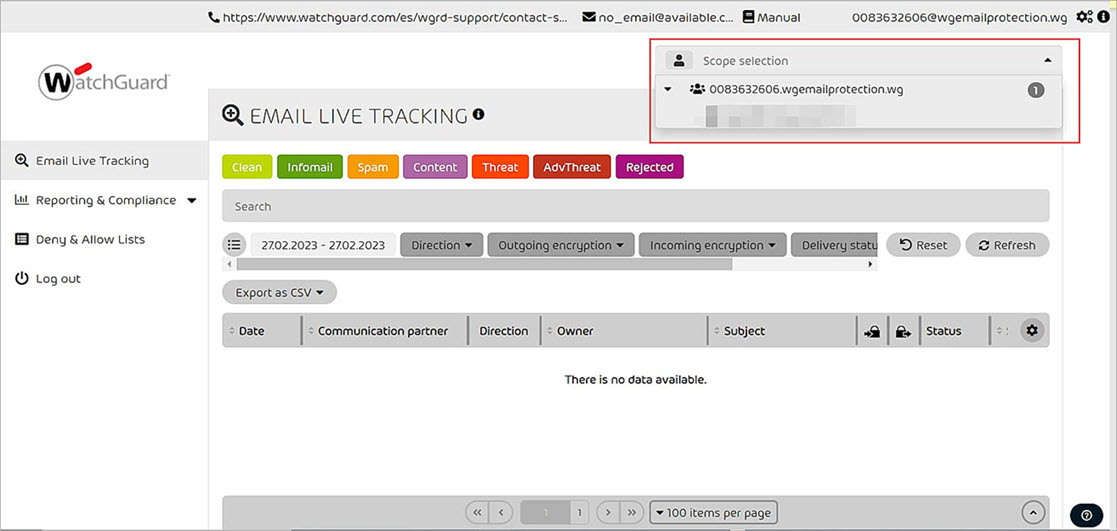
Task: Open the Manual book link
Action: tap(771, 17)
